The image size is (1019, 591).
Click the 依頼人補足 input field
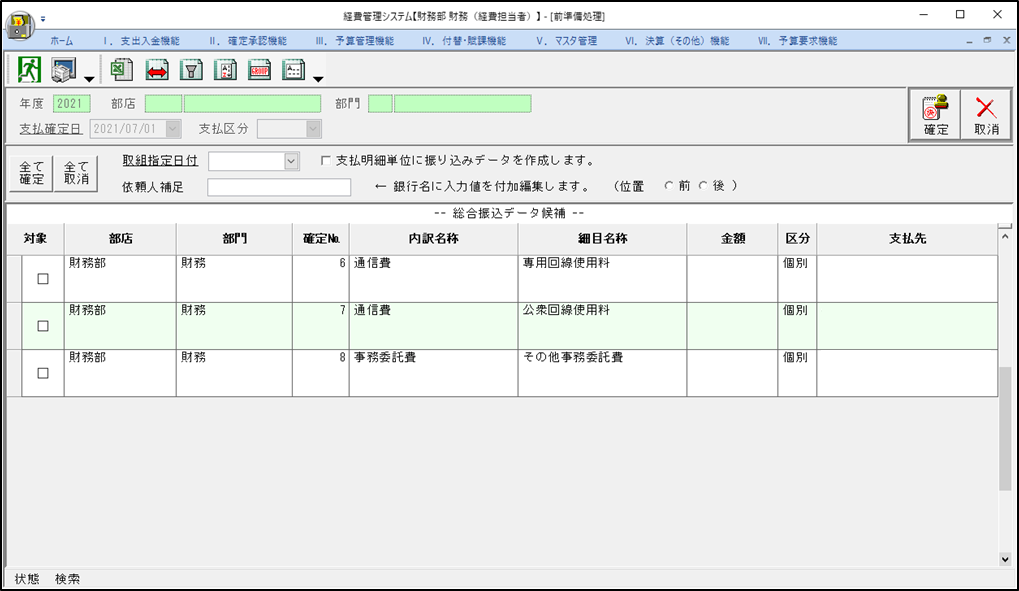point(279,187)
